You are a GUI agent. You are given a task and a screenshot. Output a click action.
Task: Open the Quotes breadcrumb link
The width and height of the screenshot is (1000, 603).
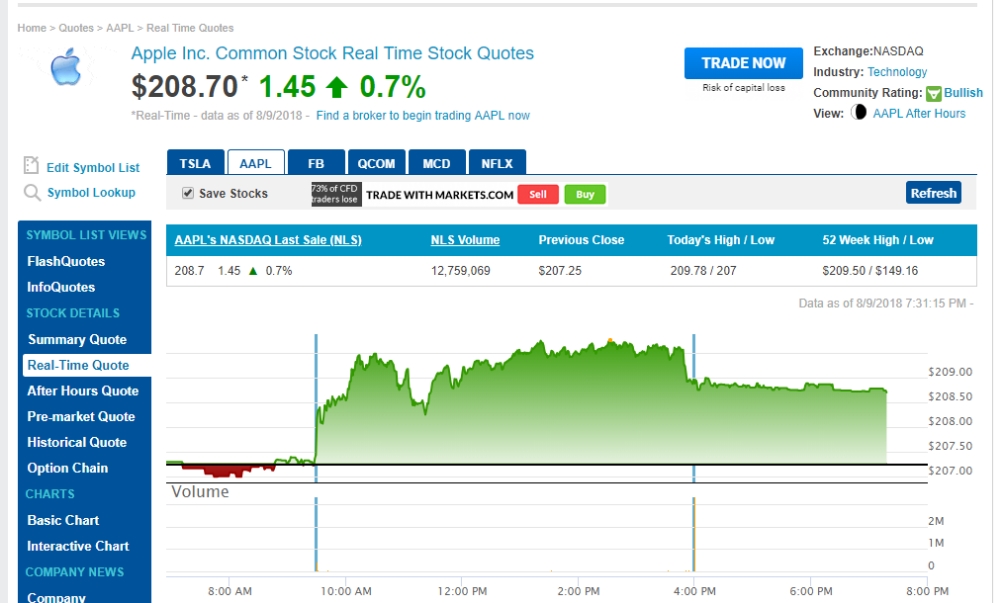(x=76, y=28)
